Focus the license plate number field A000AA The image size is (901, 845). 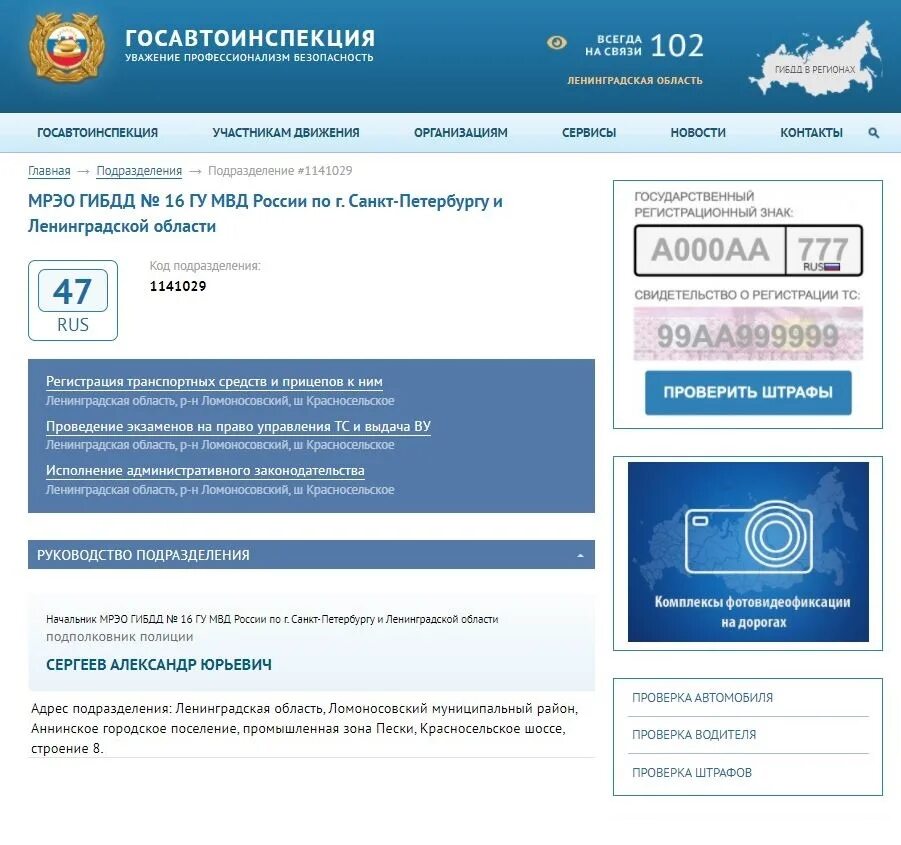(710, 250)
